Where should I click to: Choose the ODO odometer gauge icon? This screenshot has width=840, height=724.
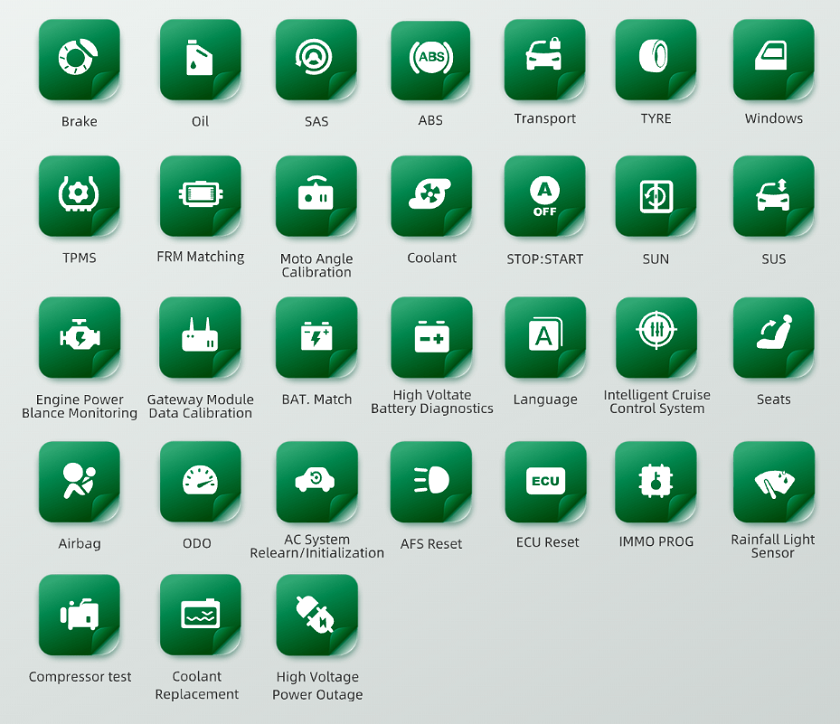[x=200, y=482]
